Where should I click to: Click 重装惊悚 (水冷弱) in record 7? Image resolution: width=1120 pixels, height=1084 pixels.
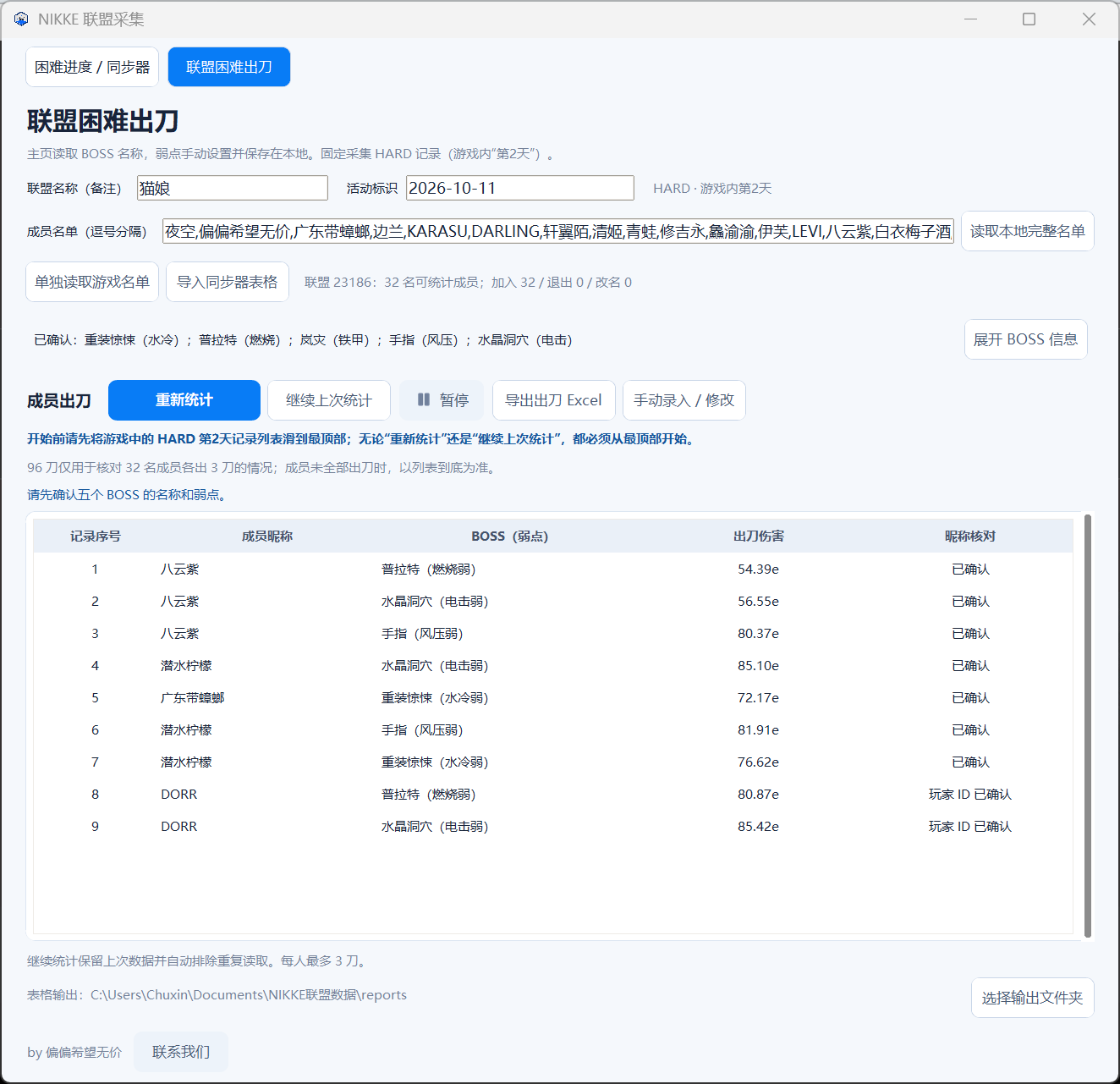coord(435,762)
